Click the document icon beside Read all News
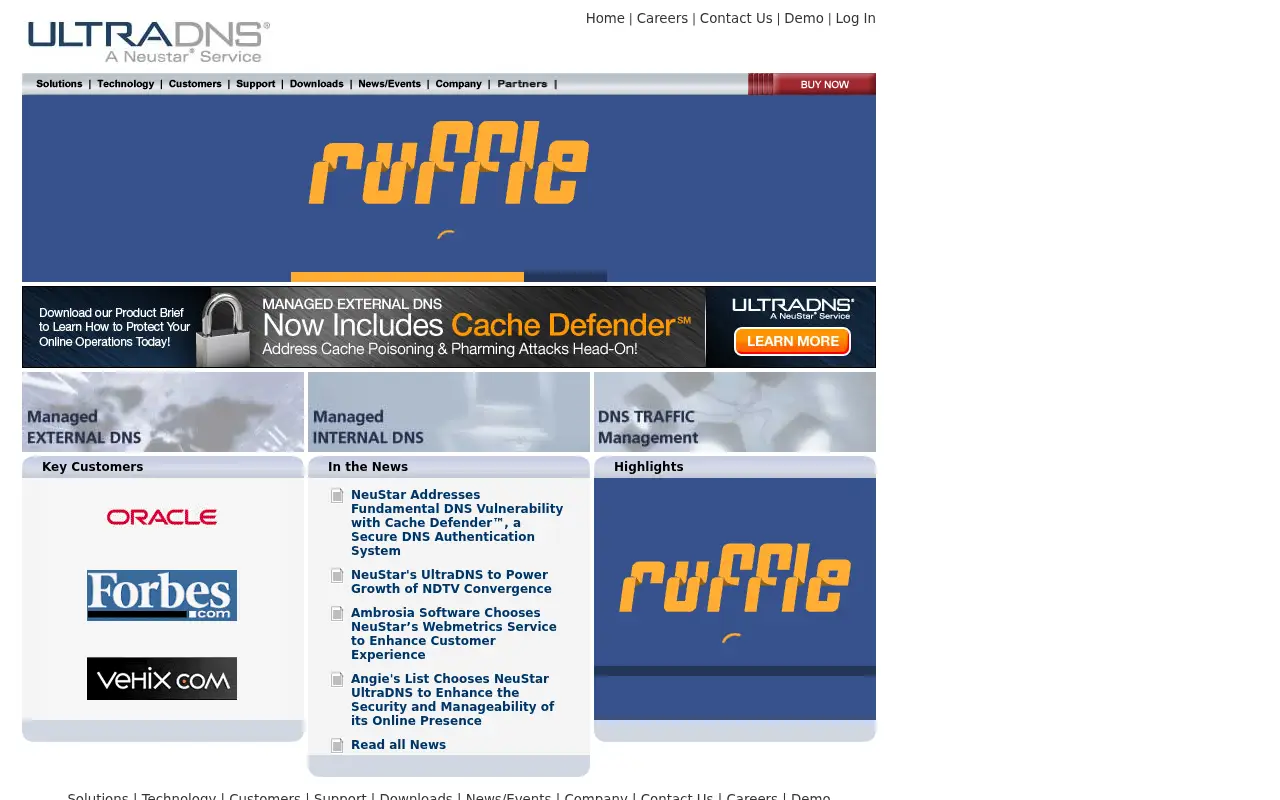 pos(337,746)
